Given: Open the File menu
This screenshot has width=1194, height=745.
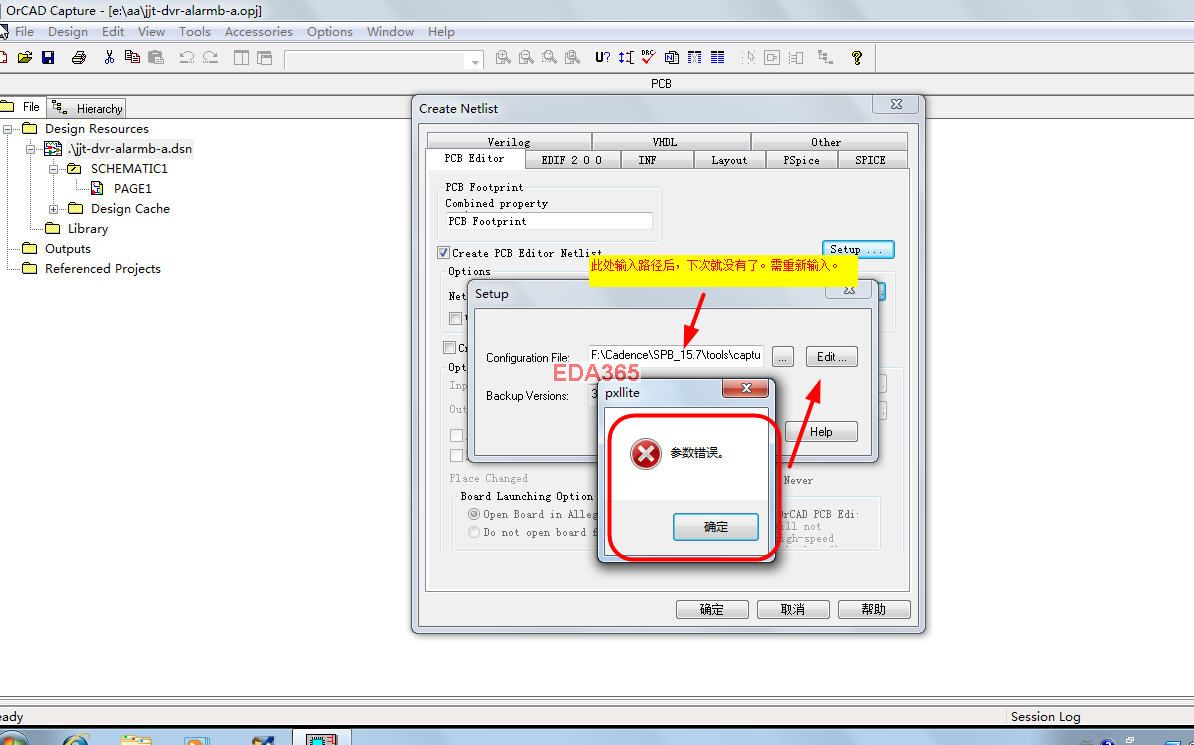Looking at the screenshot, I should [24, 32].
